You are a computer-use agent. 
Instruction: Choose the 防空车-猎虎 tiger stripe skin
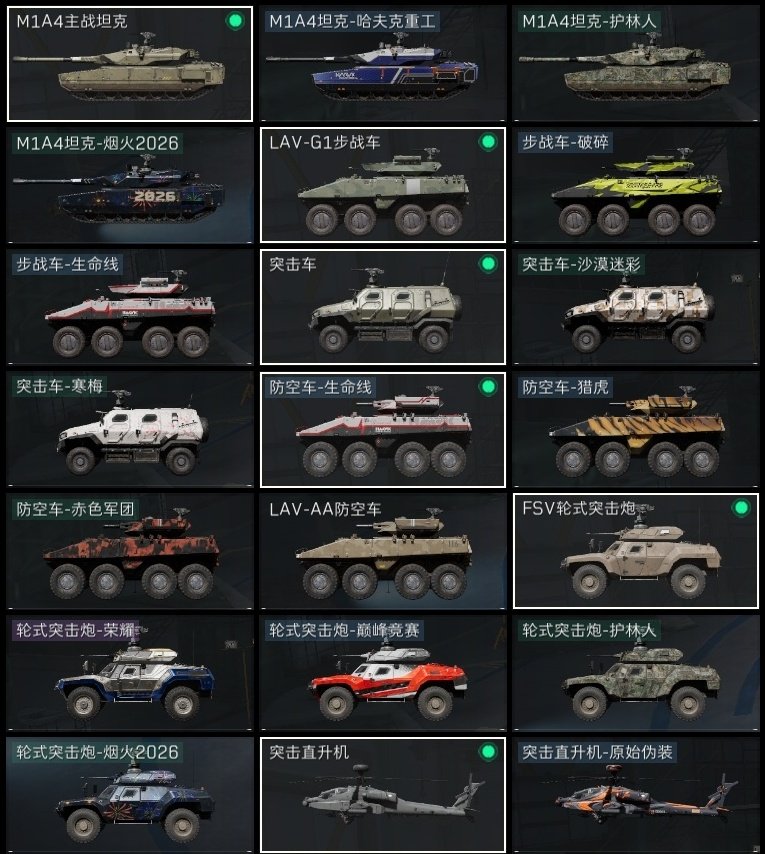click(635, 429)
